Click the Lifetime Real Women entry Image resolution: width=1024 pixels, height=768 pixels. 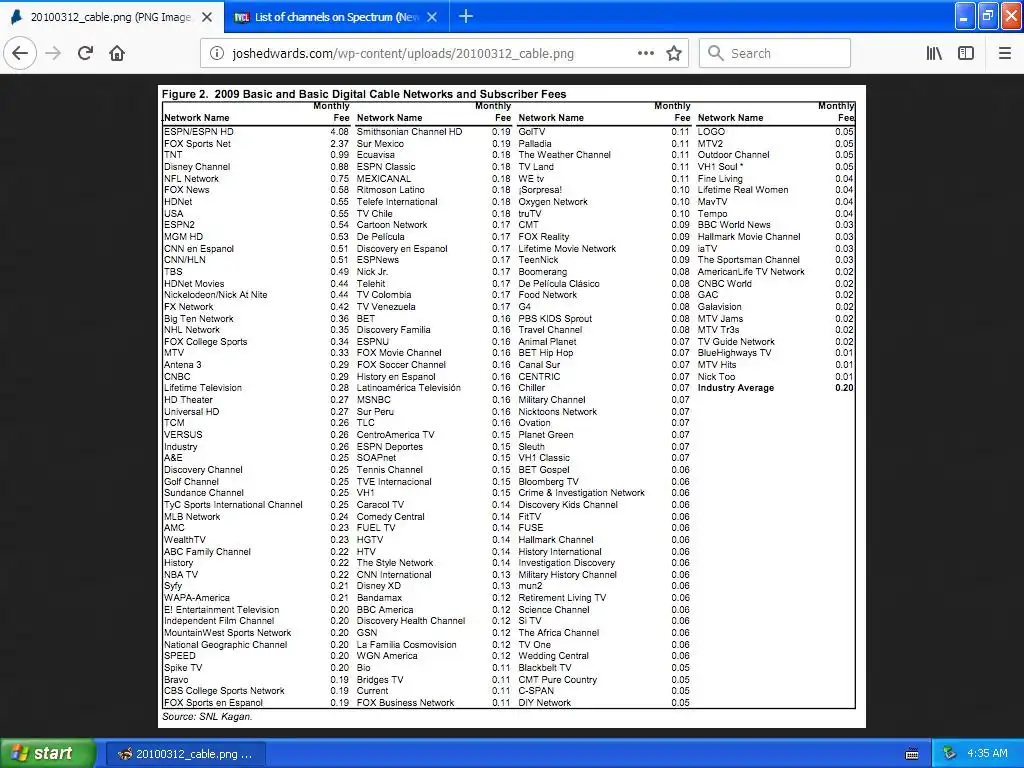pos(743,190)
